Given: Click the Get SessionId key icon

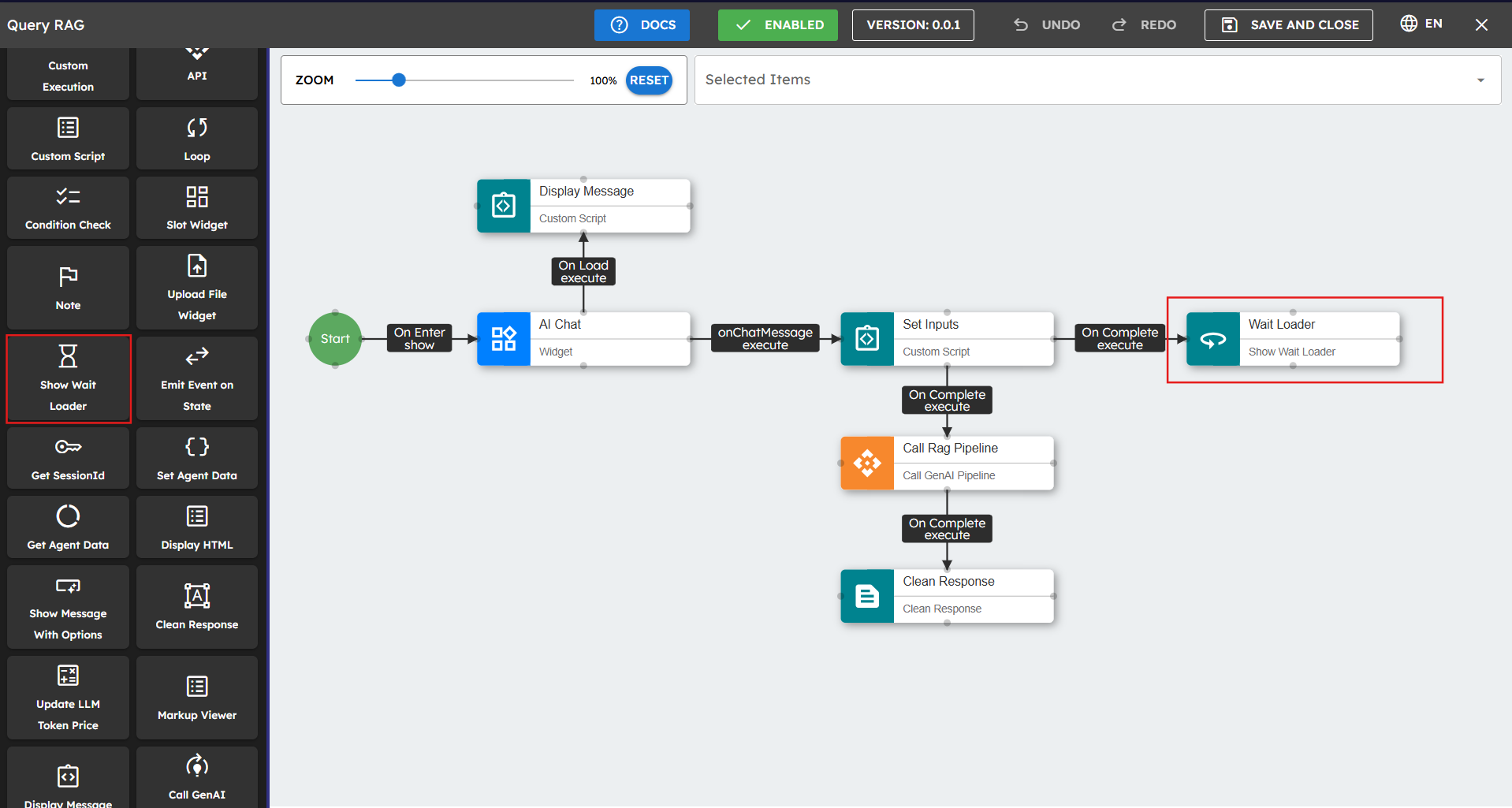Looking at the screenshot, I should (68, 447).
